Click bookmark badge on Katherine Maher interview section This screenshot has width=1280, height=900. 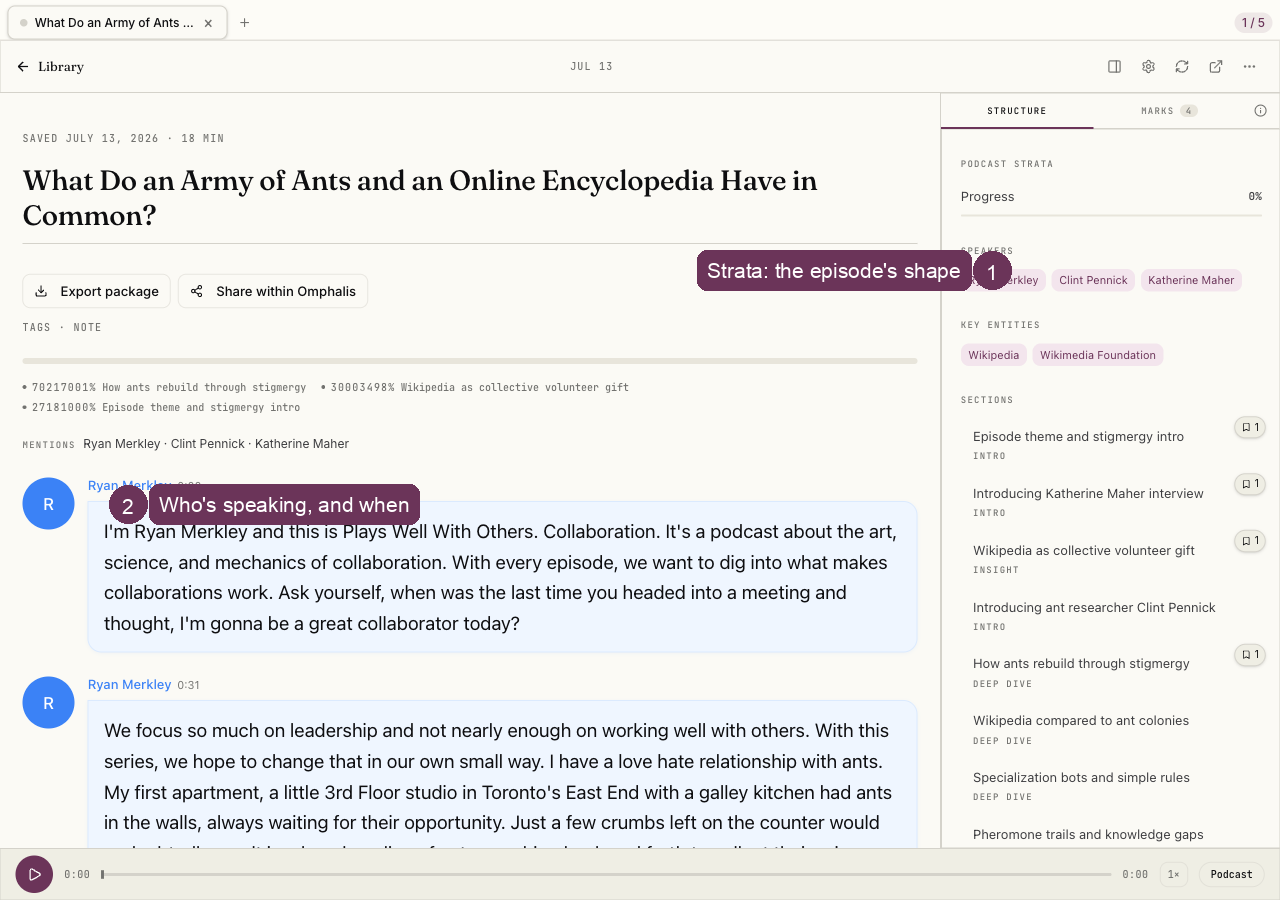1250,484
